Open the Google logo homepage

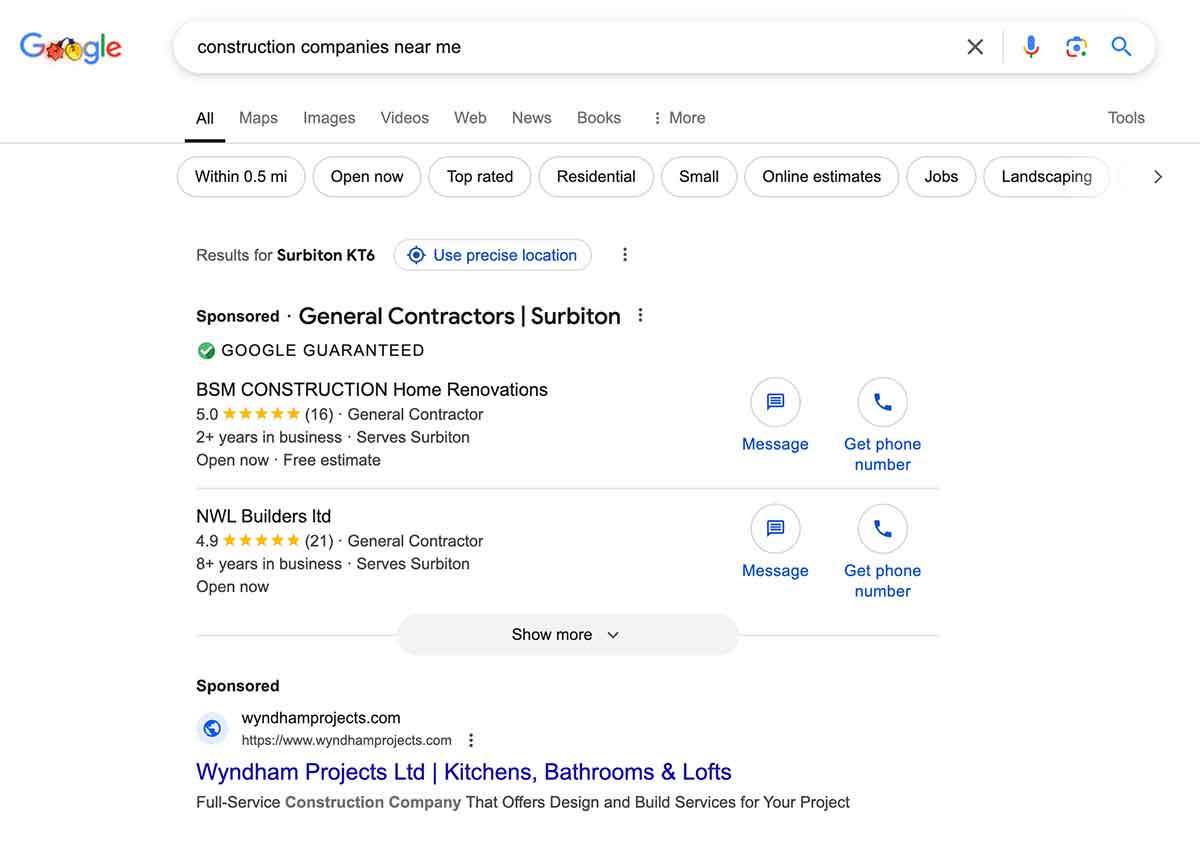pos(71,47)
